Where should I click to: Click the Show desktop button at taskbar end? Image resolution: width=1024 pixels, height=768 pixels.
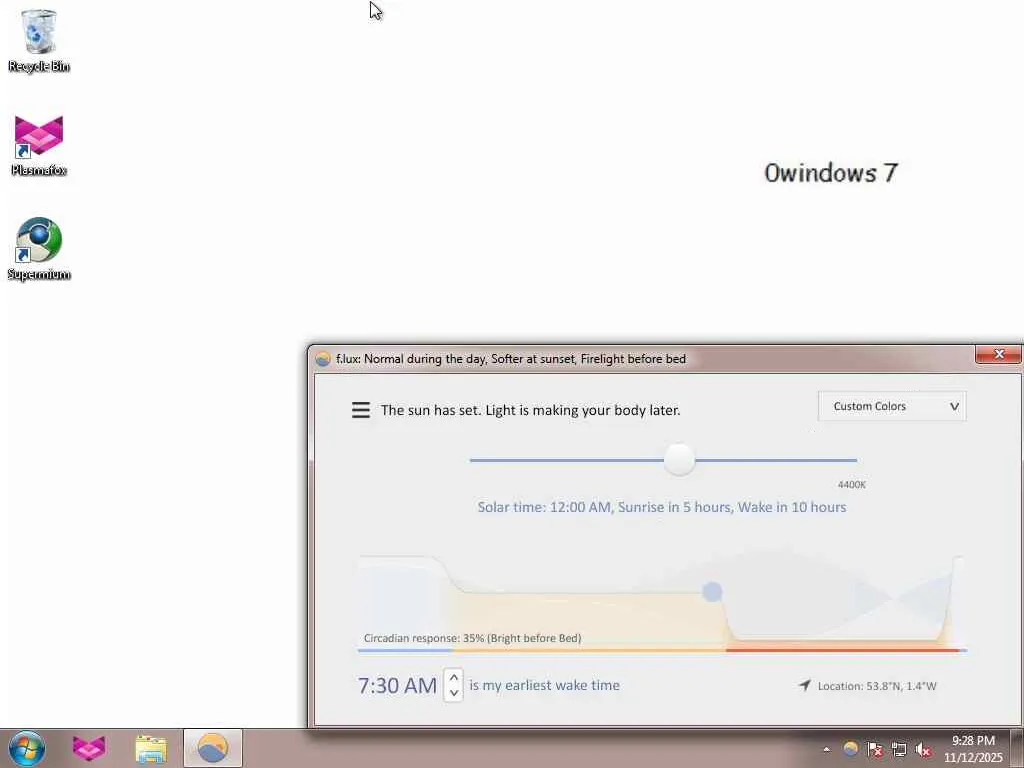1017,748
